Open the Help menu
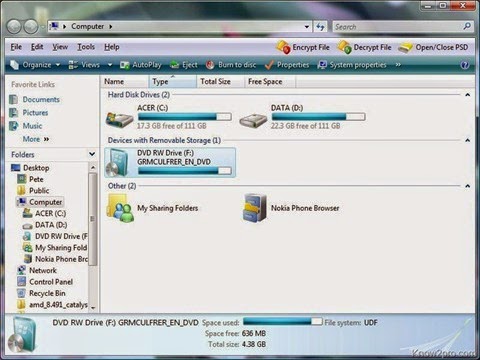Viewport: 480px width, 360px height. pyautogui.click(x=112, y=47)
